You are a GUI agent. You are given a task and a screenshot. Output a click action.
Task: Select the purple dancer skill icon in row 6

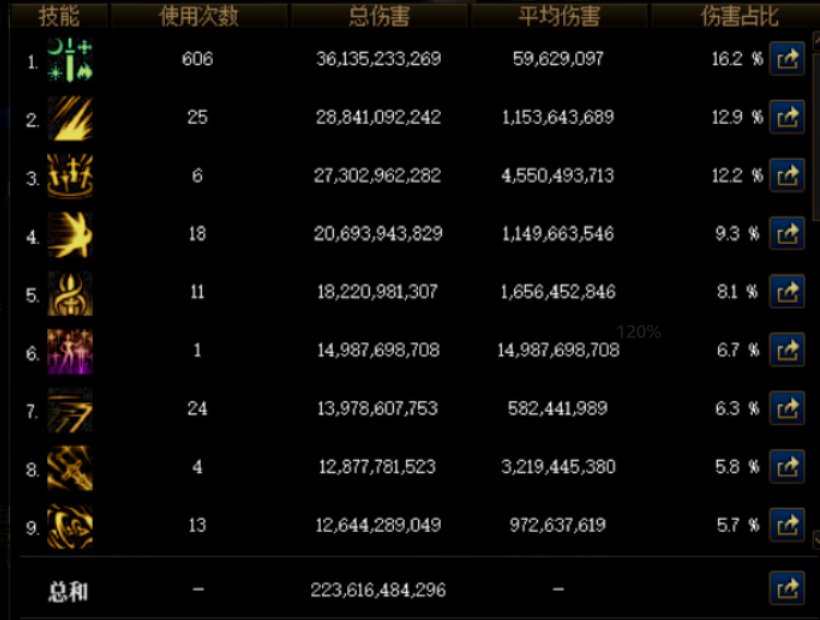coord(70,352)
